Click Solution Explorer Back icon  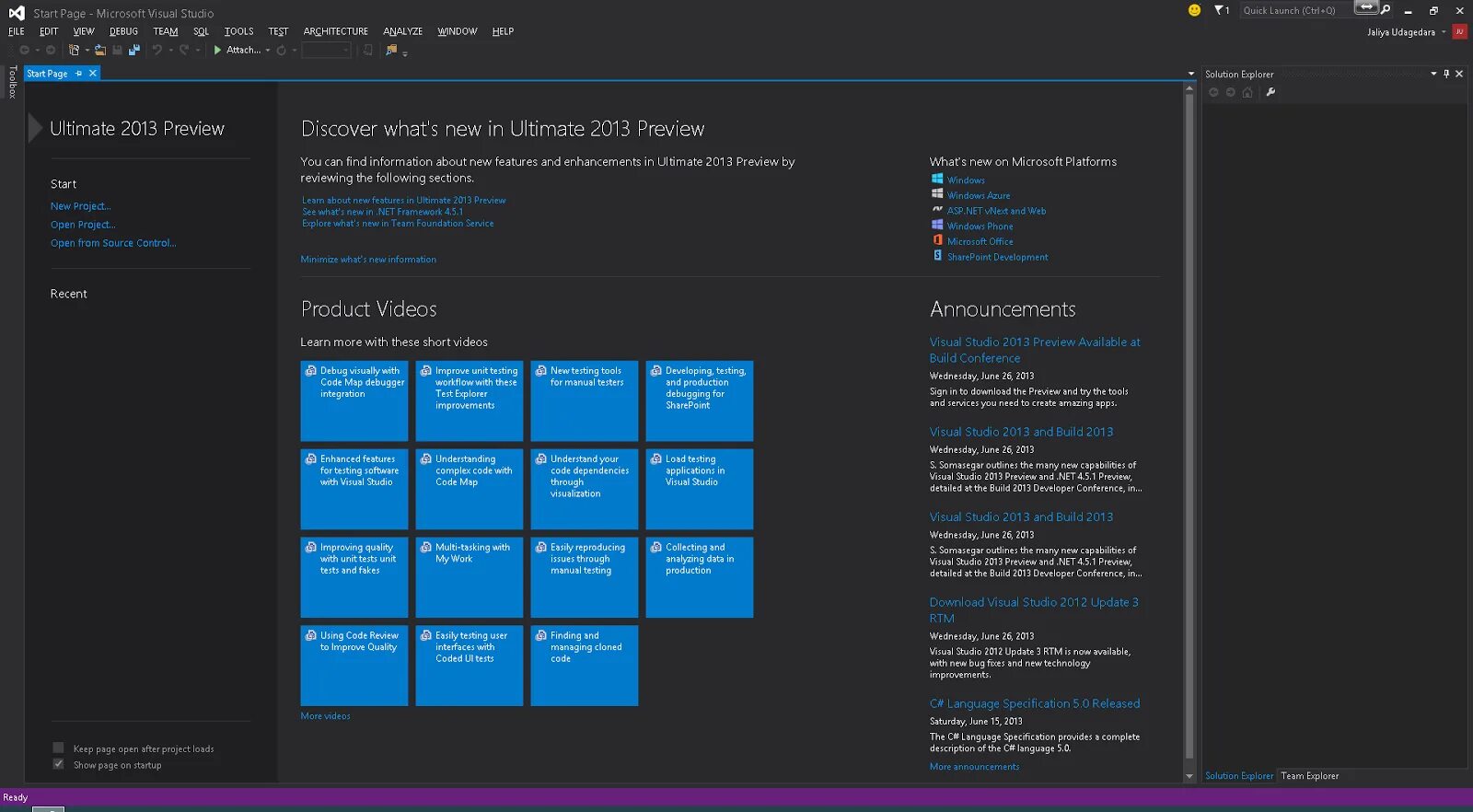(1213, 92)
